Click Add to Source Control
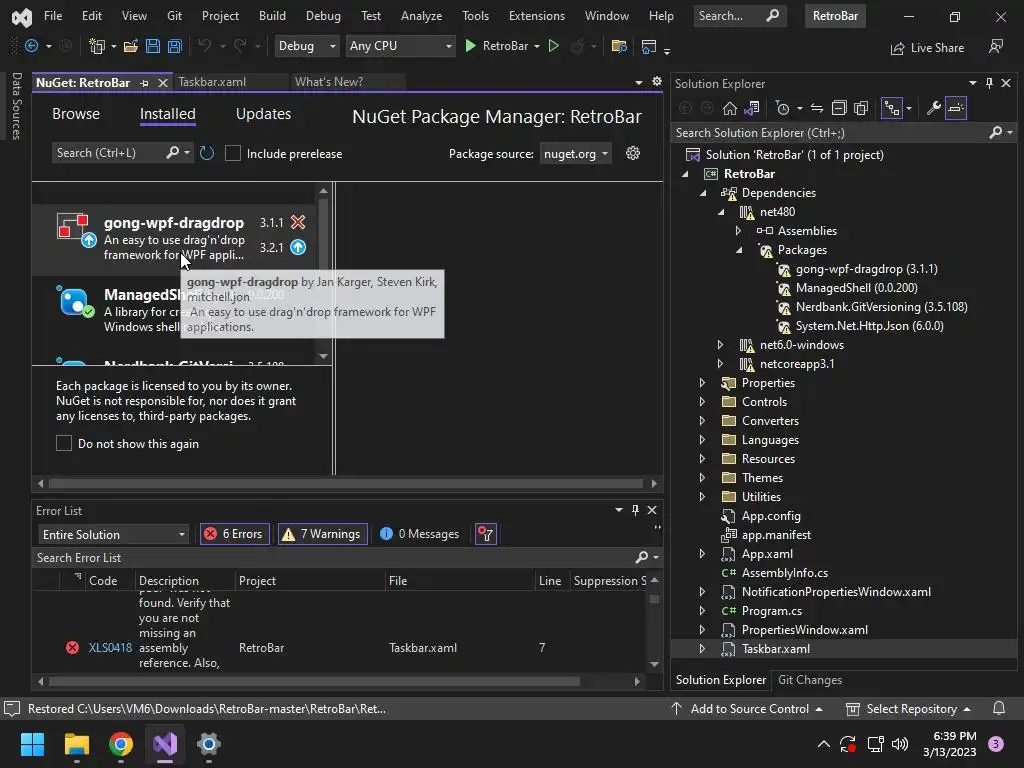 pyautogui.click(x=748, y=709)
